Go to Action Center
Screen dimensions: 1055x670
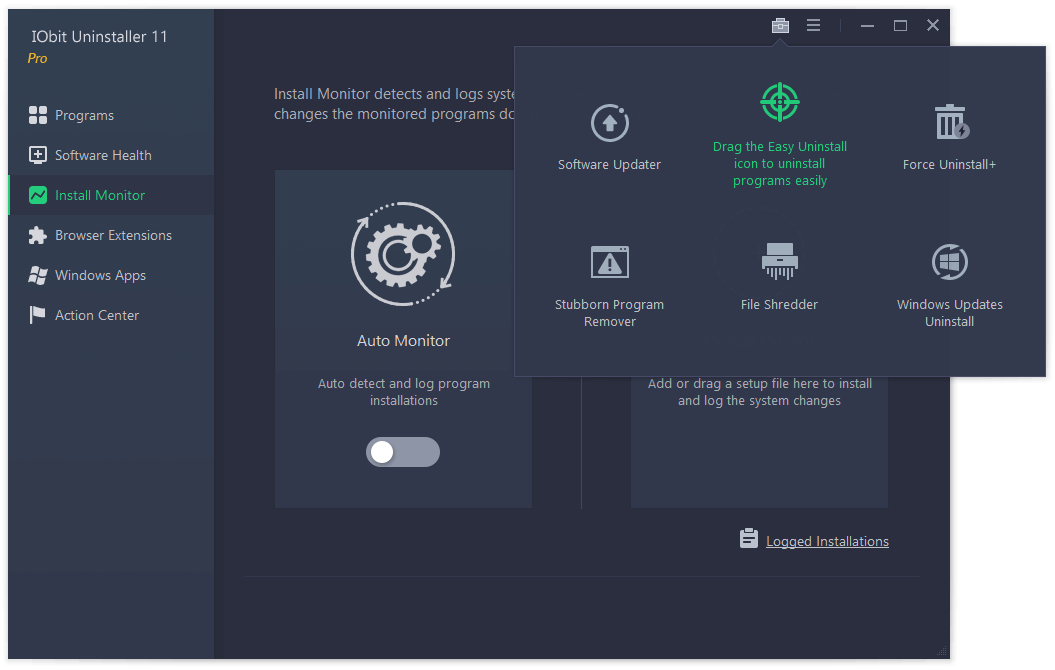pos(112,315)
